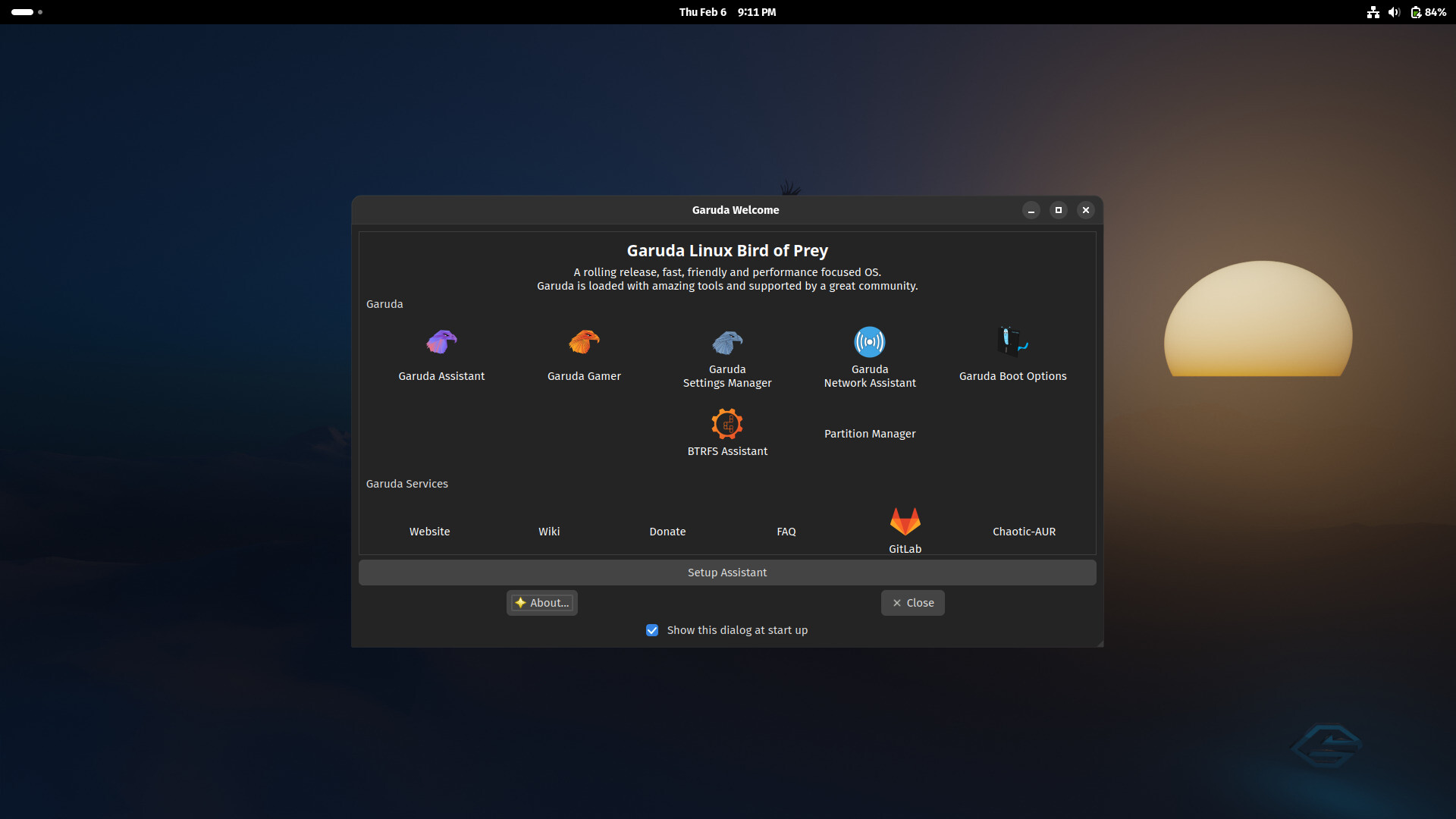
Task: Open the Activities workspace indicator
Action: (27, 12)
